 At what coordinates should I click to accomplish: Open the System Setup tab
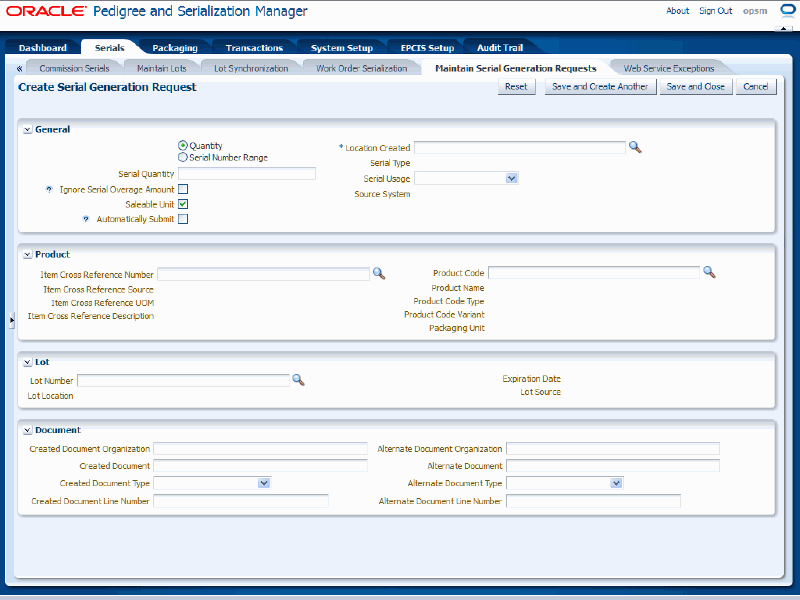342,47
